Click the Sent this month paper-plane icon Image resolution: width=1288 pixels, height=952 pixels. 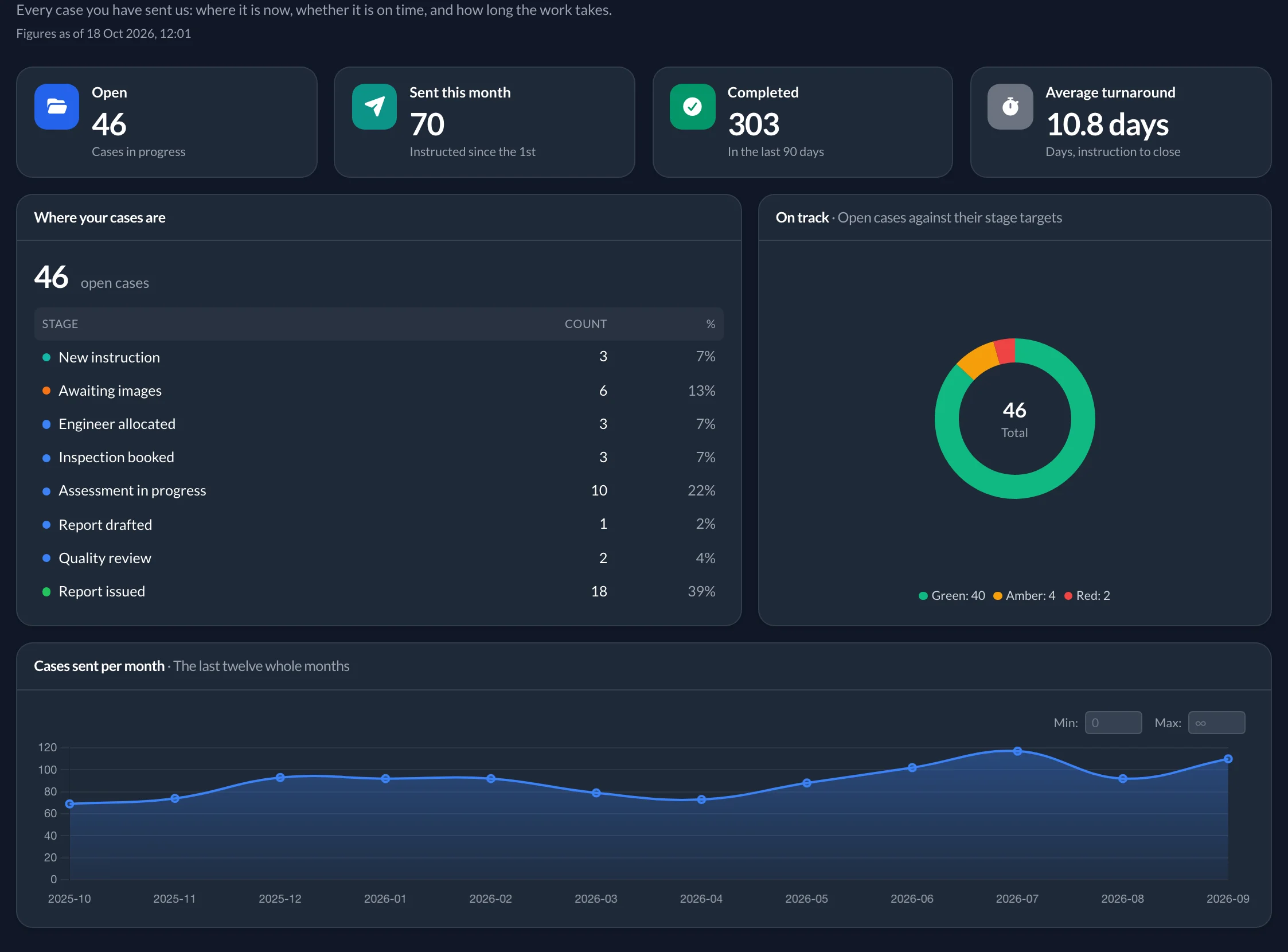pos(374,107)
